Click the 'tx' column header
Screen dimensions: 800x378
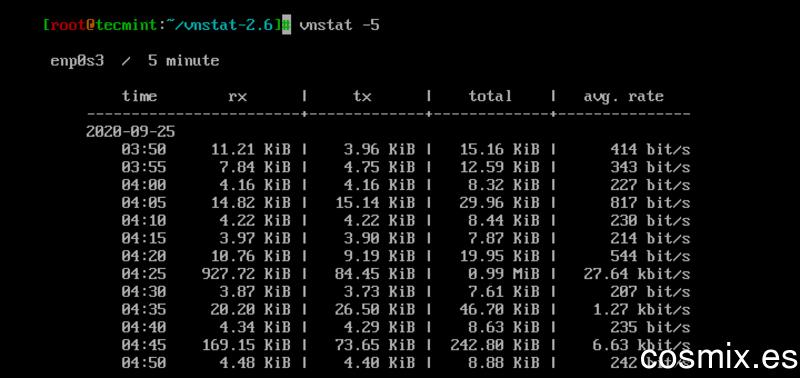tap(362, 96)
